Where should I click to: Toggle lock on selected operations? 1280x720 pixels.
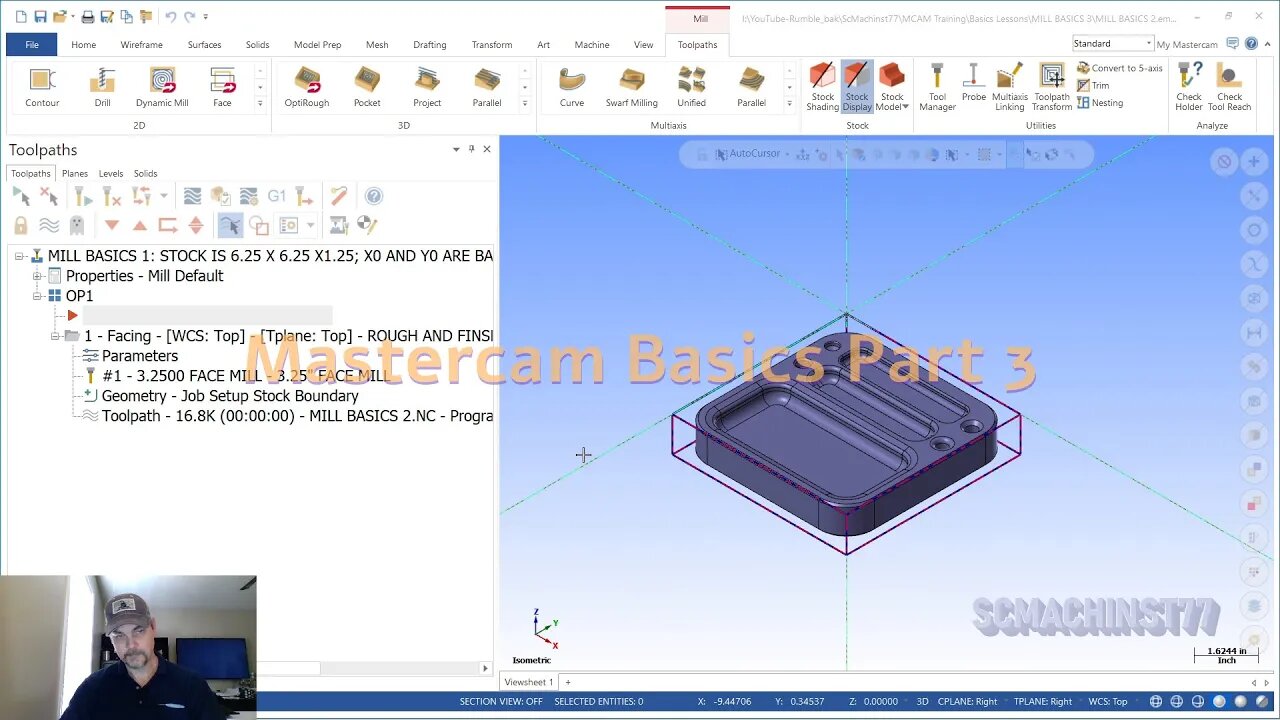tap(21, 225)
